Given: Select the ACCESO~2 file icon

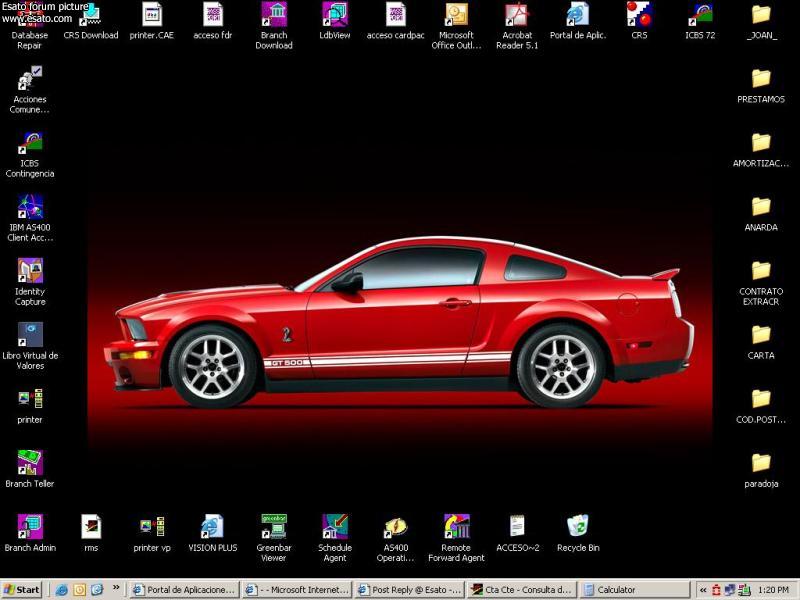Looking at the screenshot, I should (517, 533).
